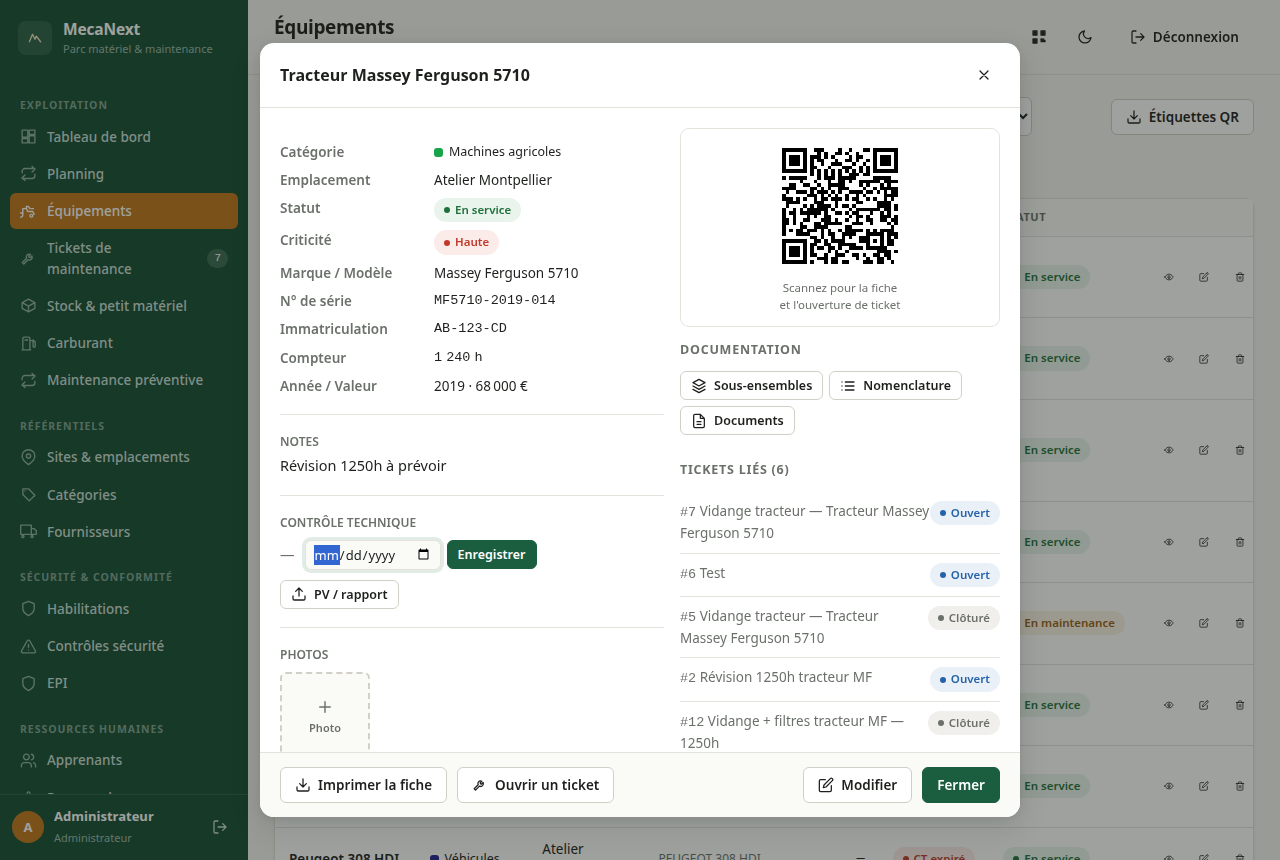View the En maintenance row with eye icon
The width and height of the screenshot is (1280, 860).
[1168, 623]
